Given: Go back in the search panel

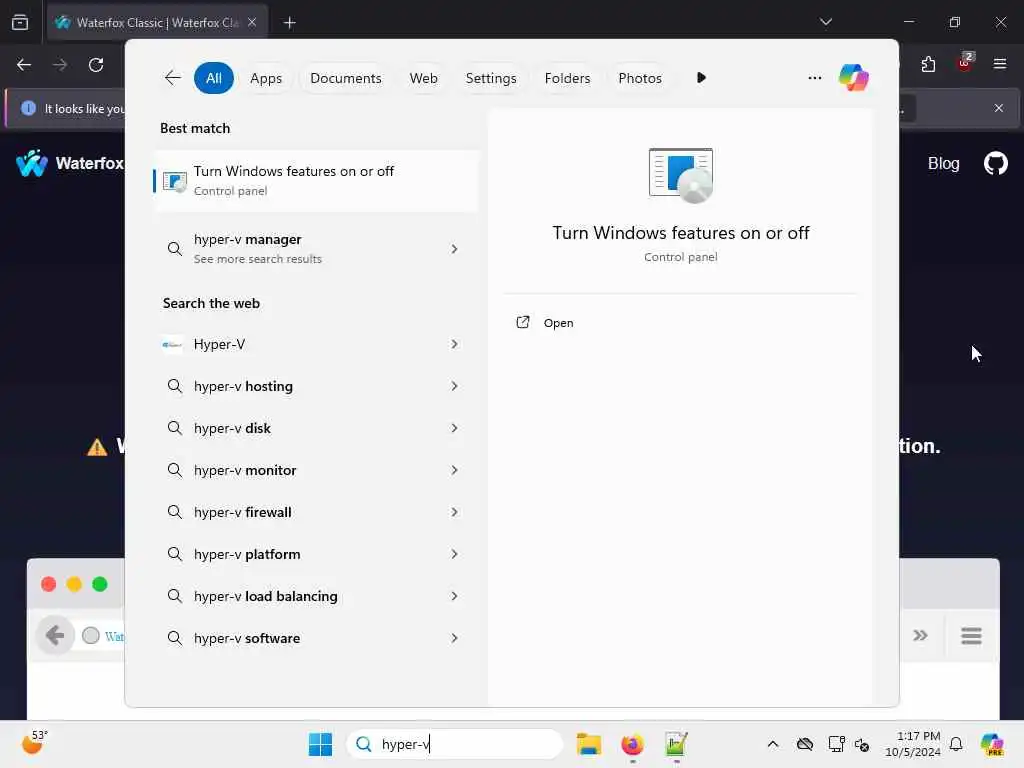Looking at the screenshot, I should pos(172,78).
